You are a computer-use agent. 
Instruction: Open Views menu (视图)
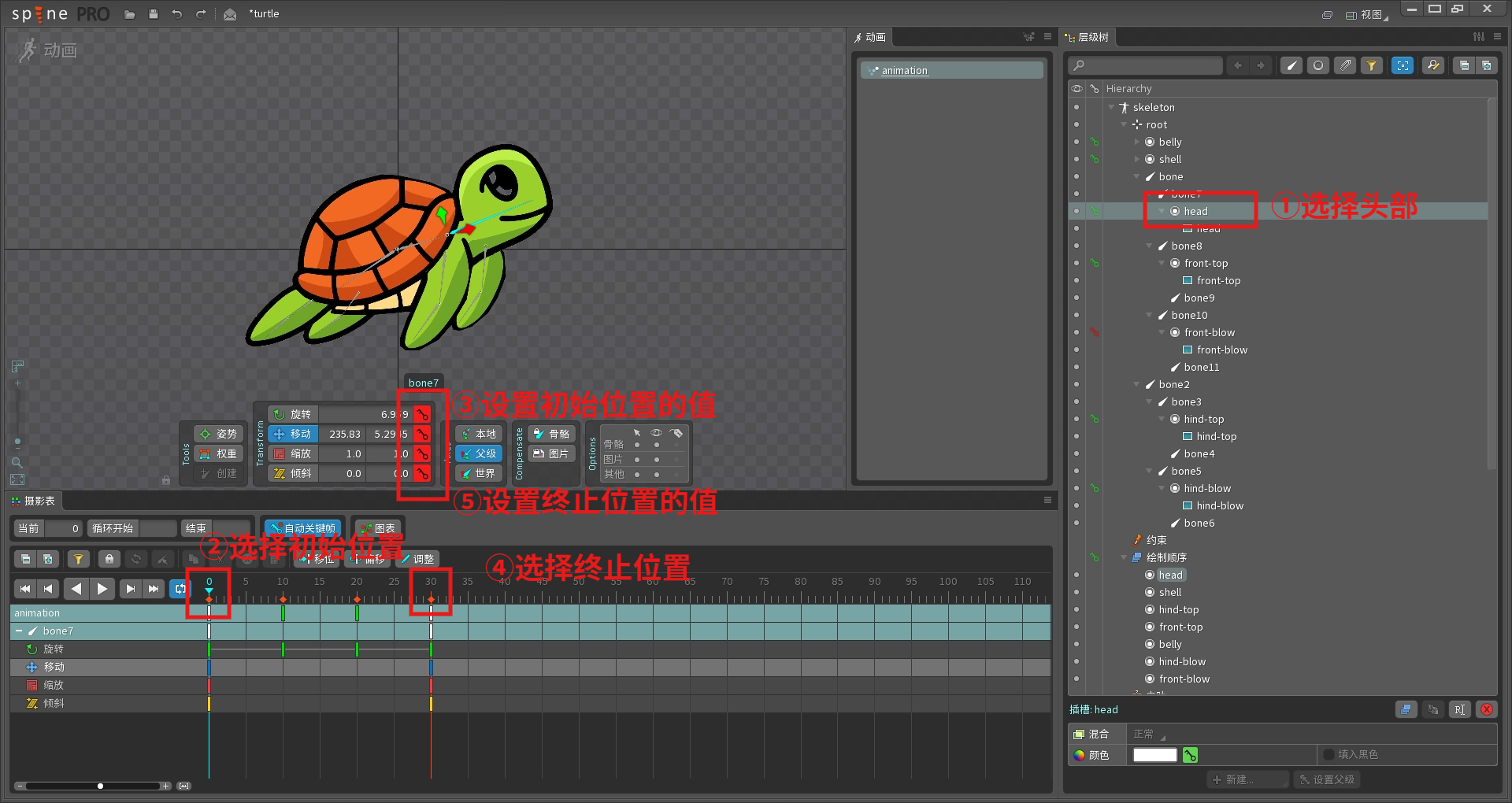(1366, 14)
